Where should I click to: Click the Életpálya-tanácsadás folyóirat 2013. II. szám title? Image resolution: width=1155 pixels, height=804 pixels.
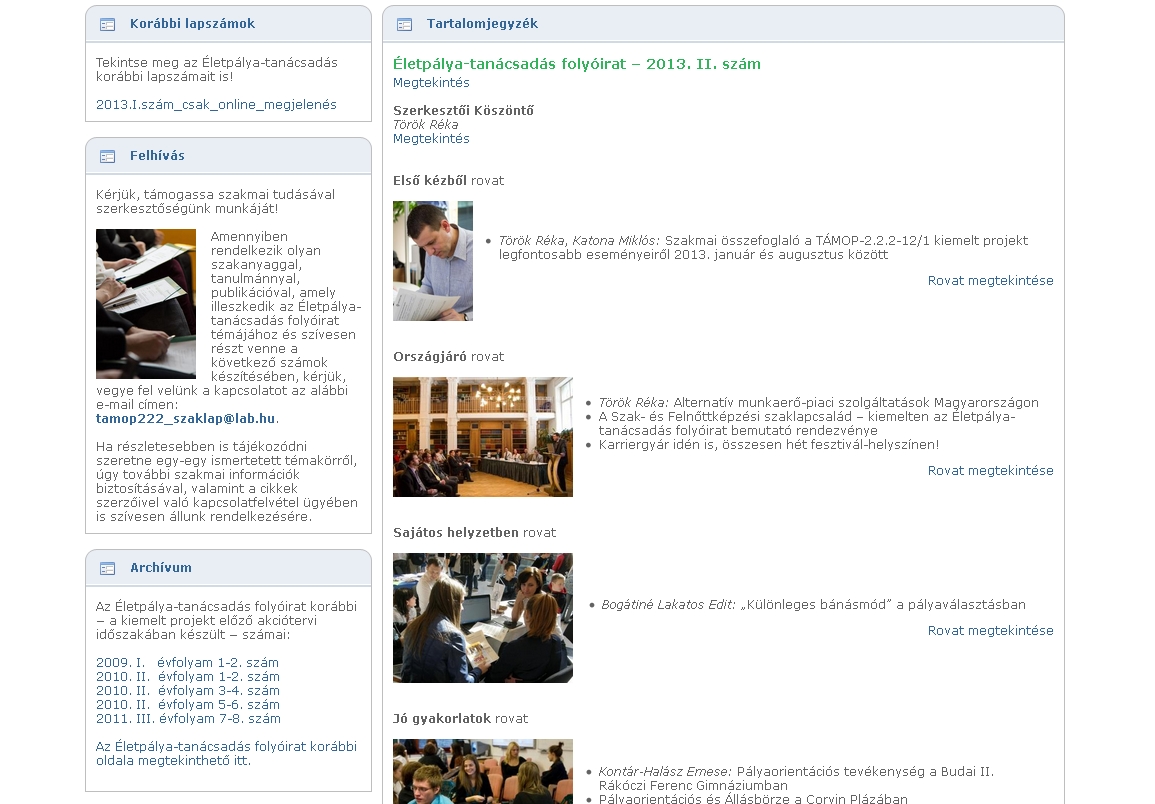coord(577,64)
